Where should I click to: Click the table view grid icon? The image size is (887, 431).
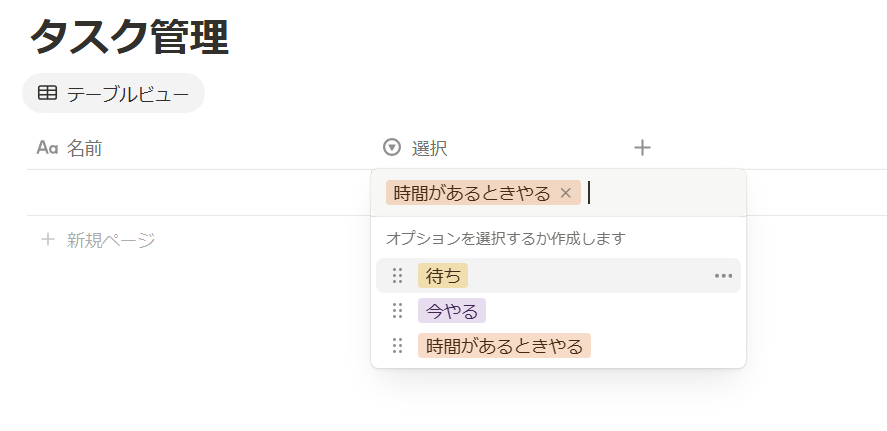(x=48, y=93)
